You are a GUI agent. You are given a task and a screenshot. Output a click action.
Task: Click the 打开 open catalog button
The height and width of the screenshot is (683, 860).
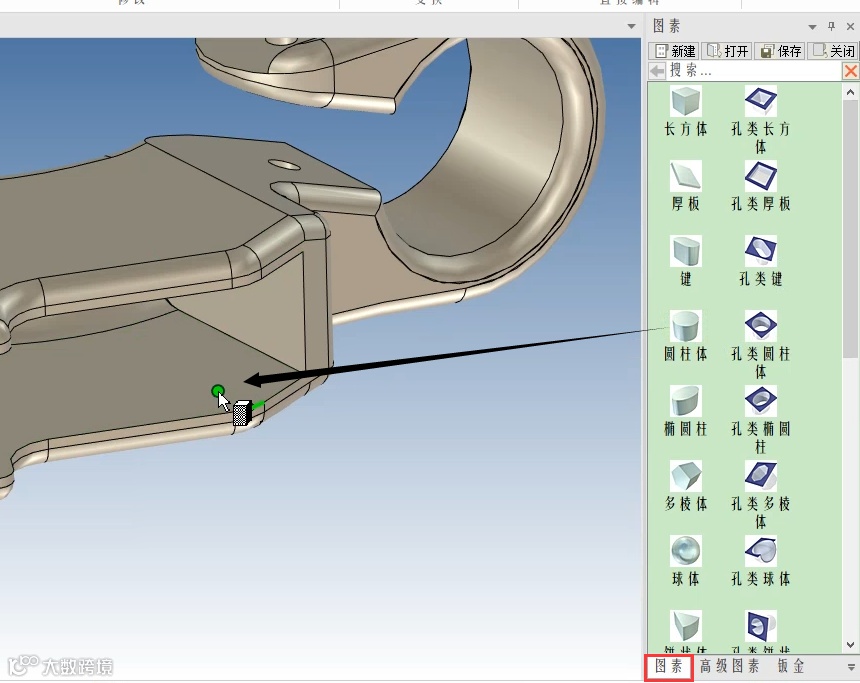[727, 51]
